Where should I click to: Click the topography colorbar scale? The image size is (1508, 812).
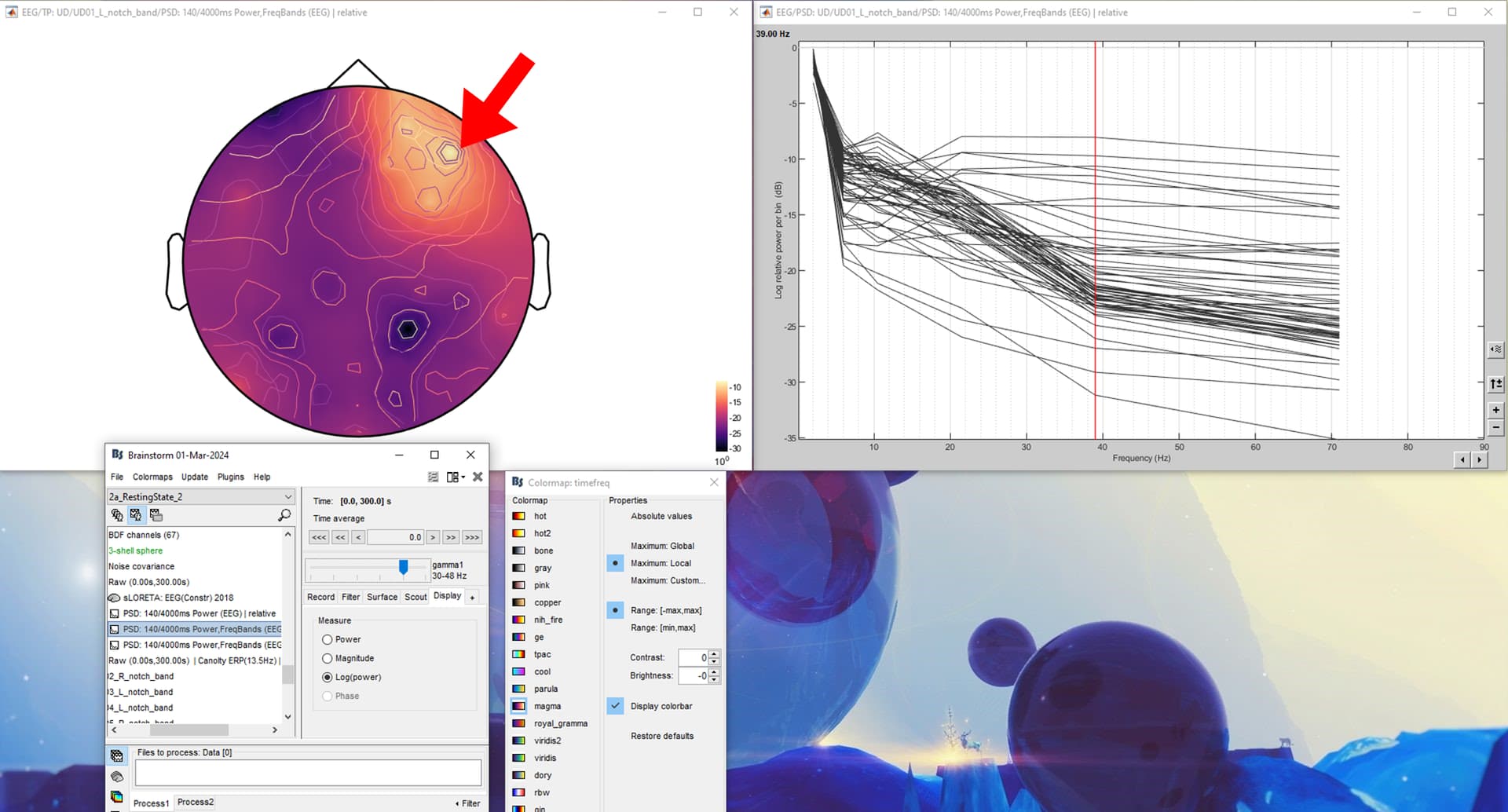[722, 417]
